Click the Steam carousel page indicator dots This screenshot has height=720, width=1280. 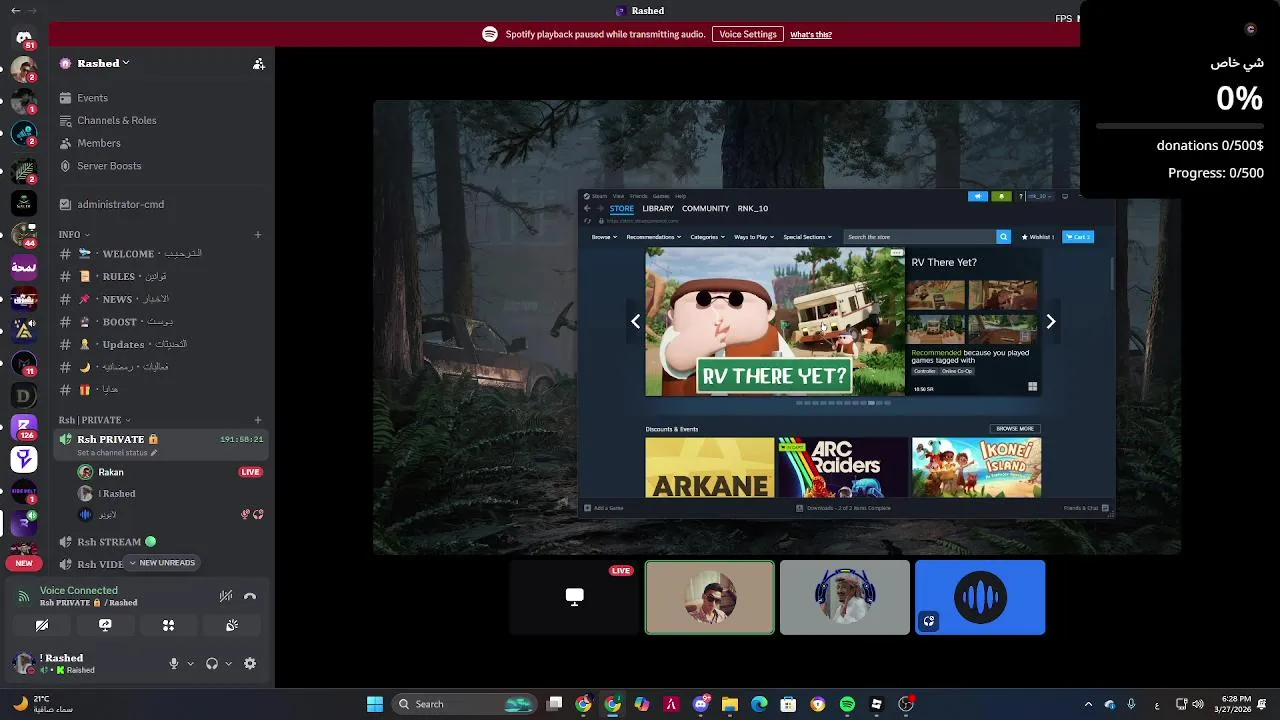pos(843,403)
